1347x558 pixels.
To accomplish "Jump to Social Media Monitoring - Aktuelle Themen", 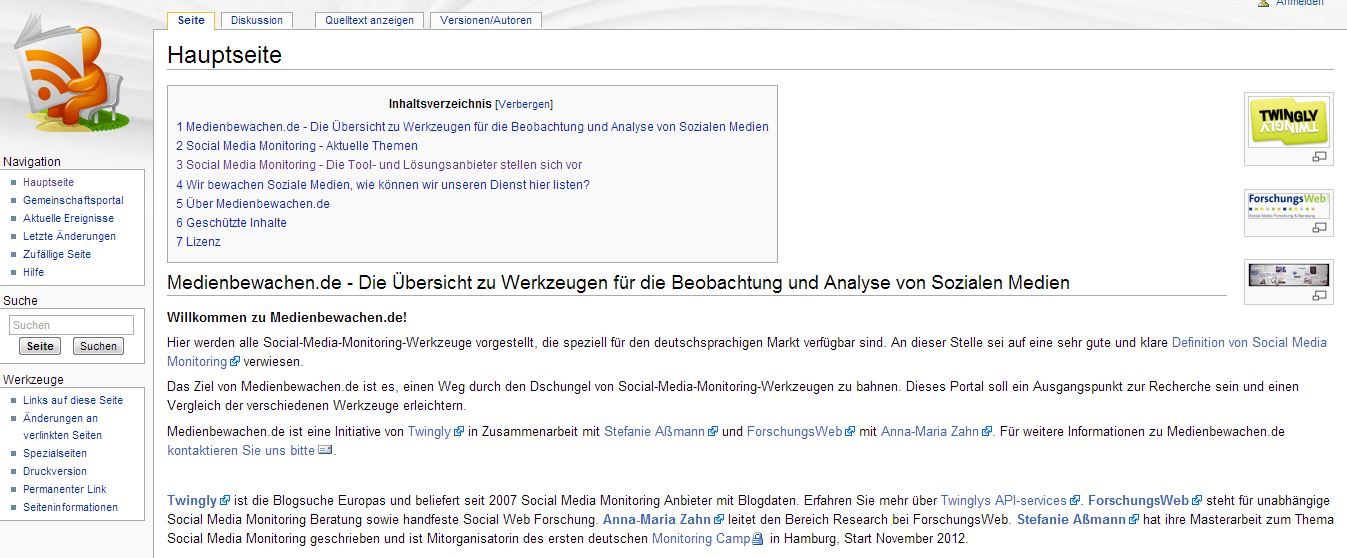I will click(297, 146).
